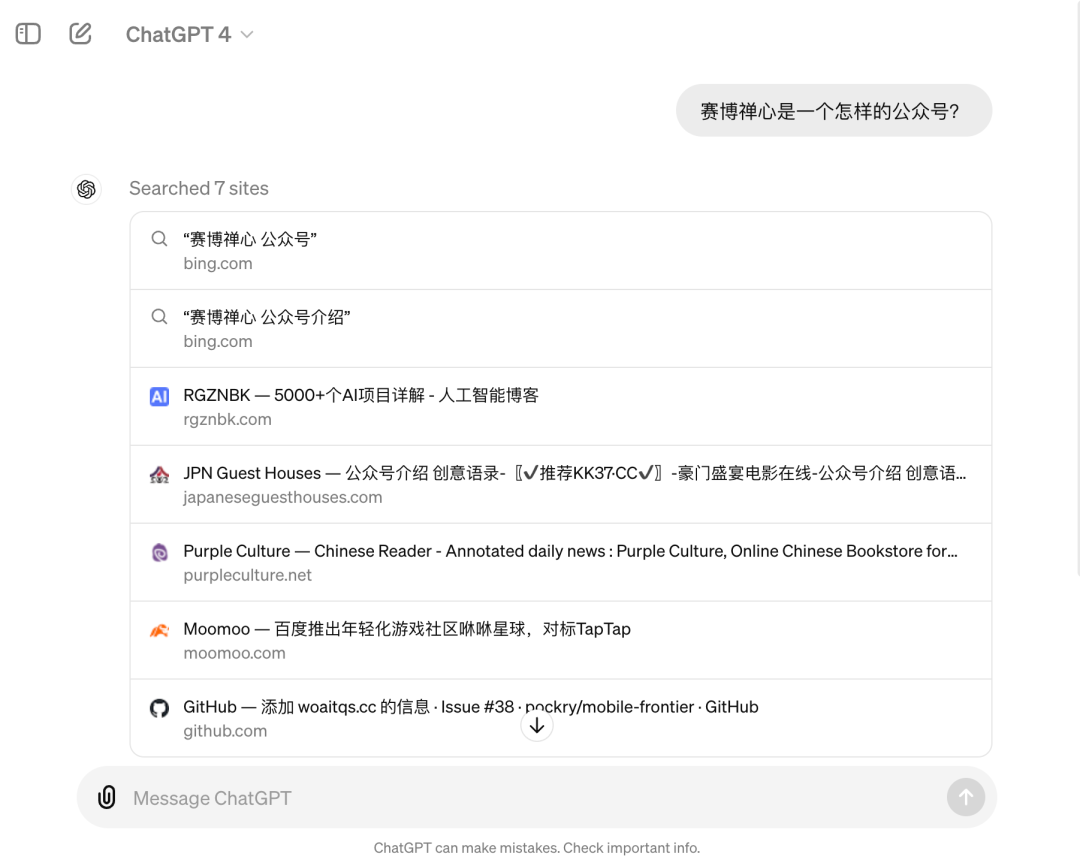Click the moomoo.com domain text

(234, 652)
